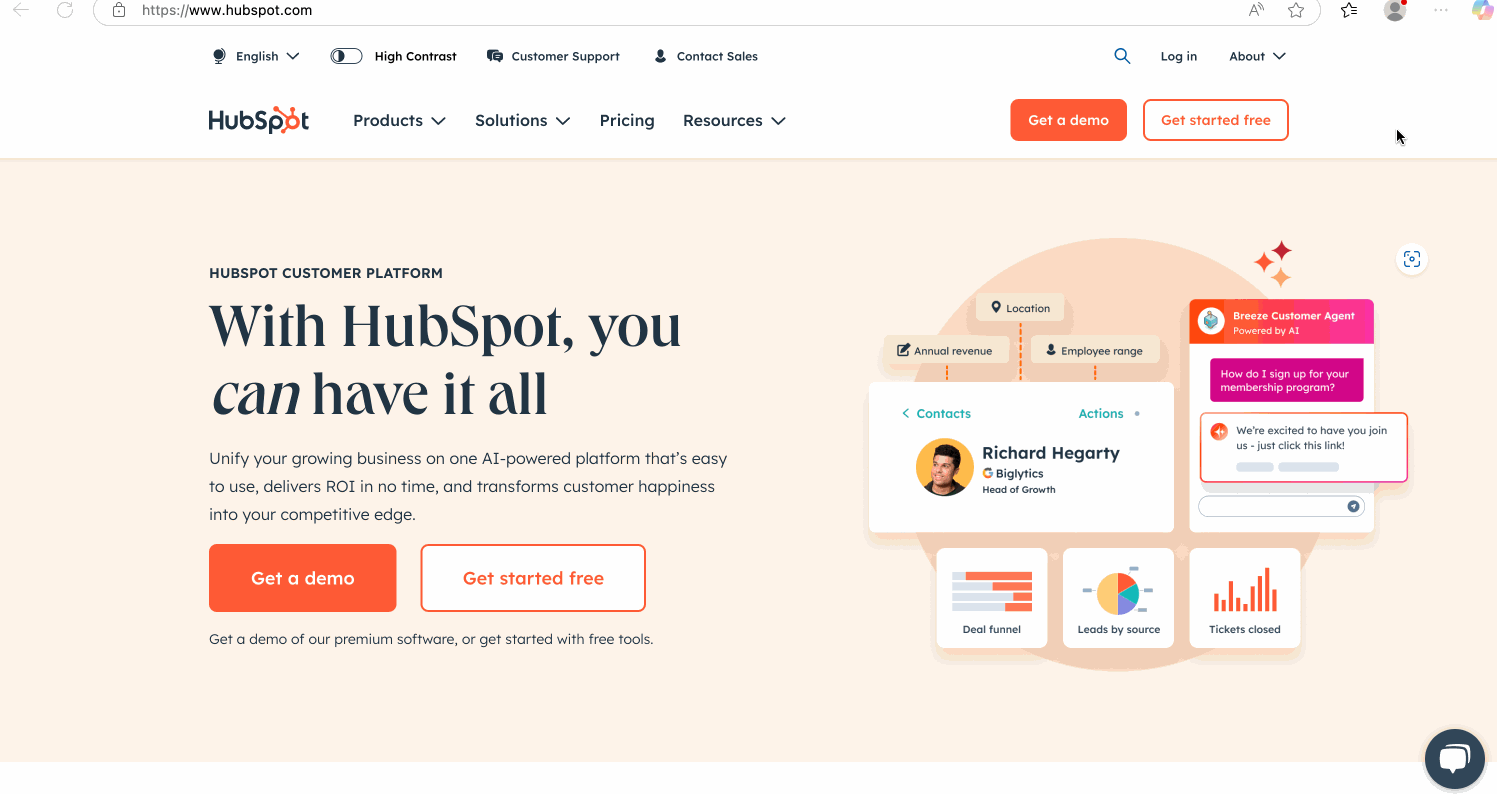
Task: Open the chat widget bubble
Action: [1454, 759]
